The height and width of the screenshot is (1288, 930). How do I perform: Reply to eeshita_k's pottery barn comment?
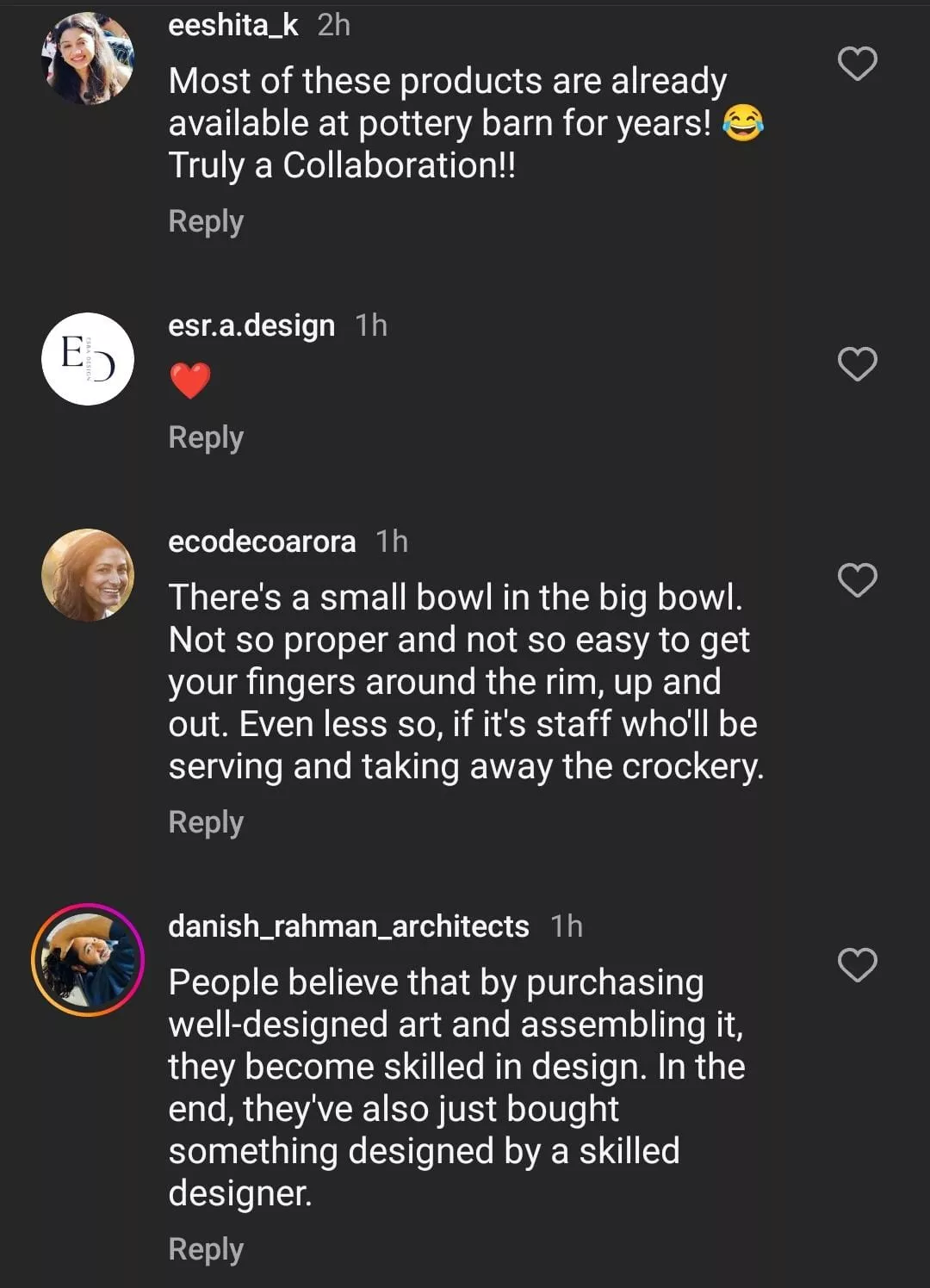point(206,221)
